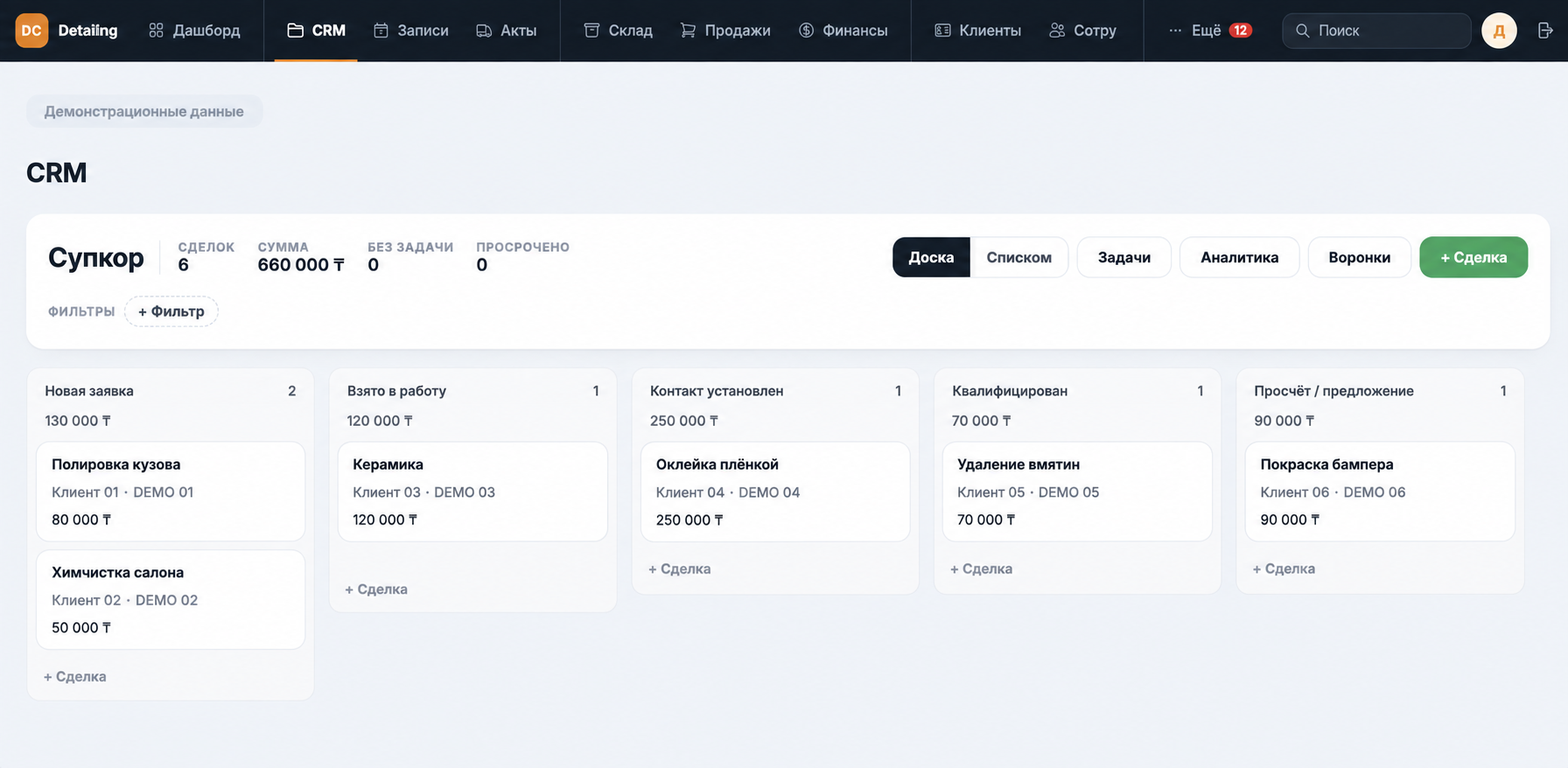Navigate to Продажи
The height and width of the screenshot is (768, 1568).
[x=724, y=31]
